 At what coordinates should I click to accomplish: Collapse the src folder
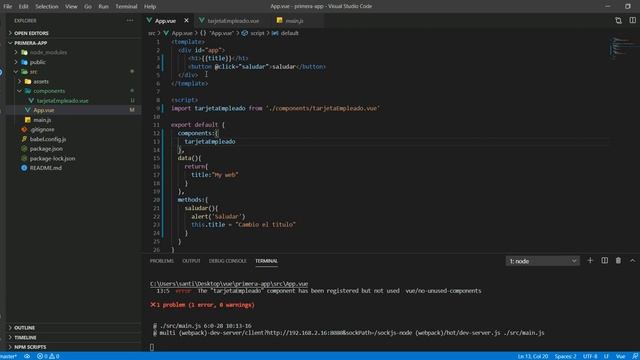click(x=33, y=71)
